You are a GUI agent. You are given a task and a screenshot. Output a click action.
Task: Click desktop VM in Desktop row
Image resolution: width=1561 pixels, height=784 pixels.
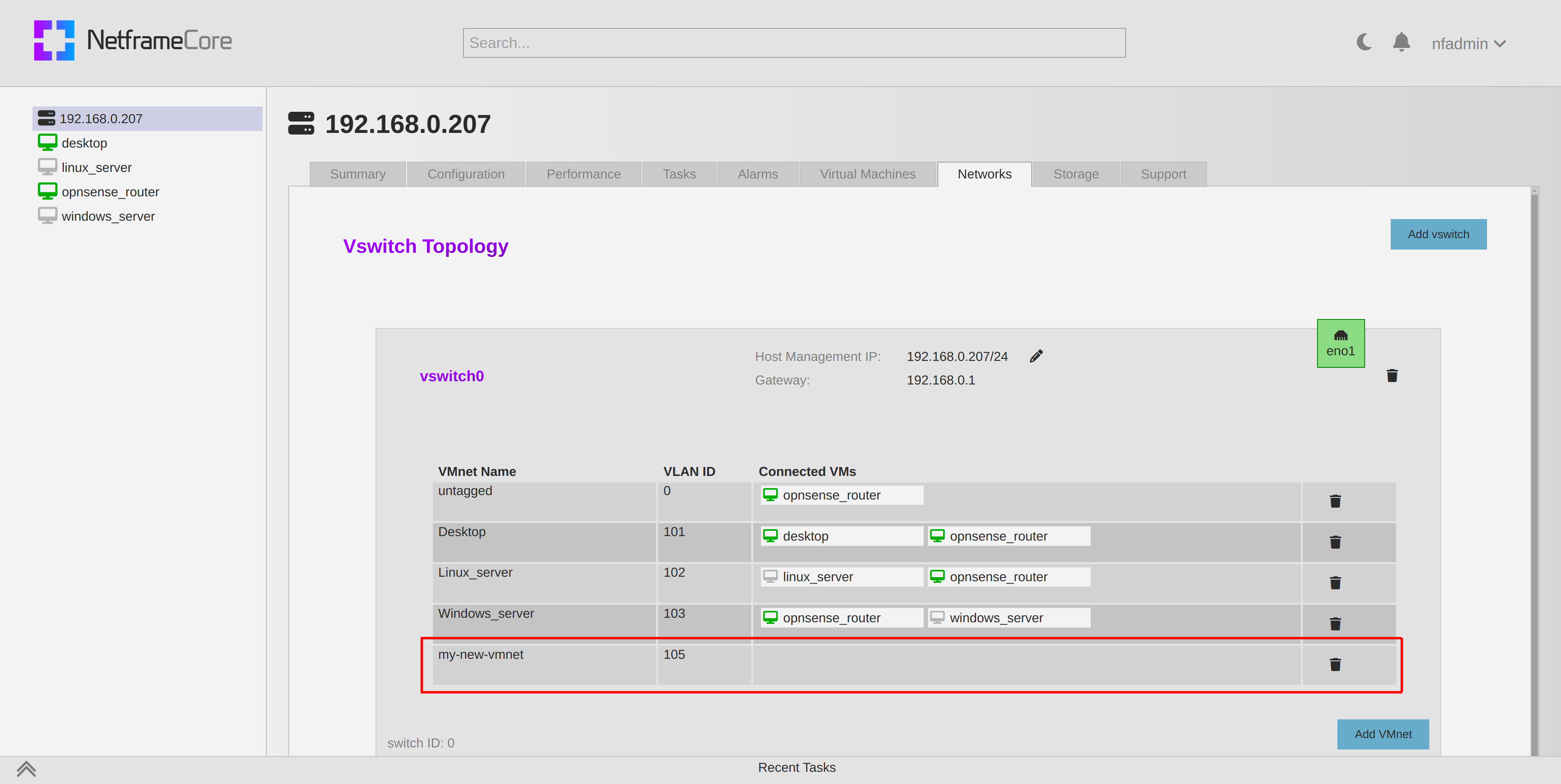point(842,536)
